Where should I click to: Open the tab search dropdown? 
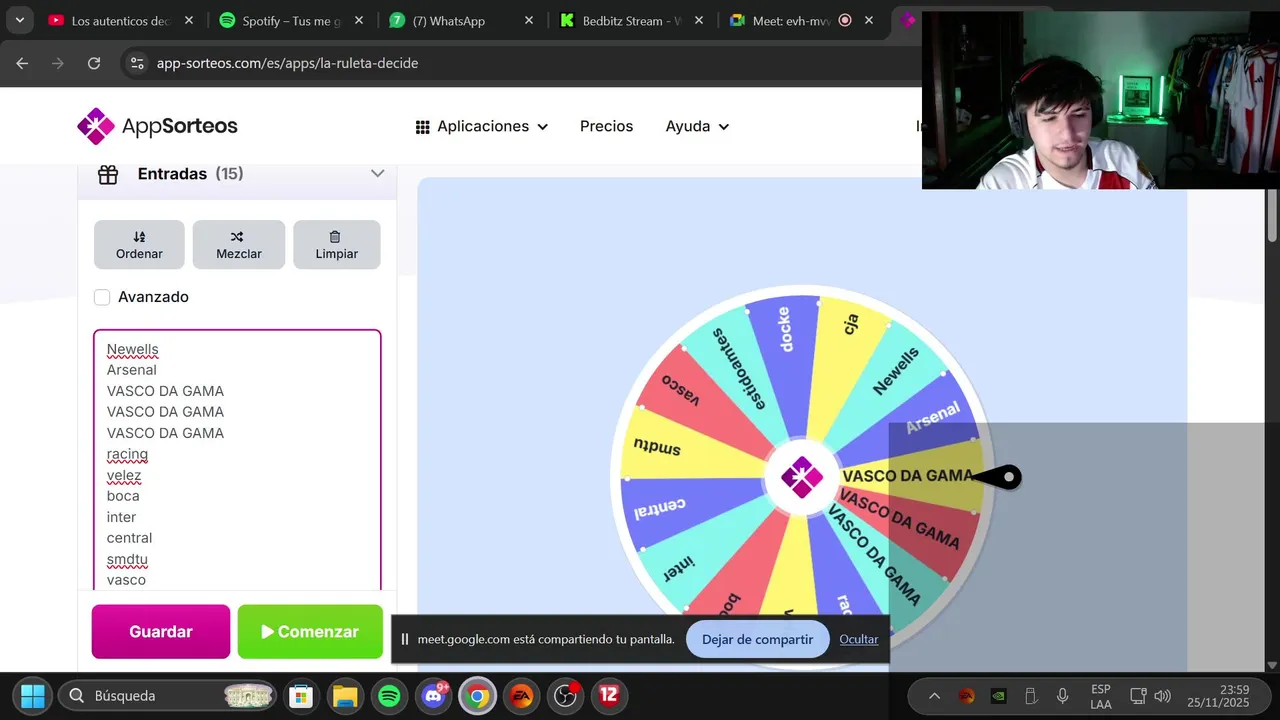tap(19, 20)
